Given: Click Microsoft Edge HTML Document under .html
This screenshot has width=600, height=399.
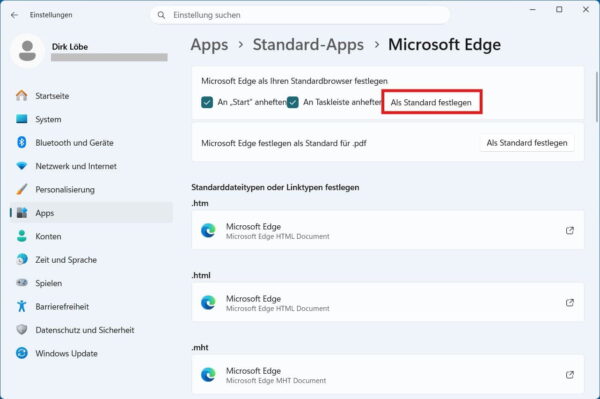Looking at the screenshot, I should 277,308.
